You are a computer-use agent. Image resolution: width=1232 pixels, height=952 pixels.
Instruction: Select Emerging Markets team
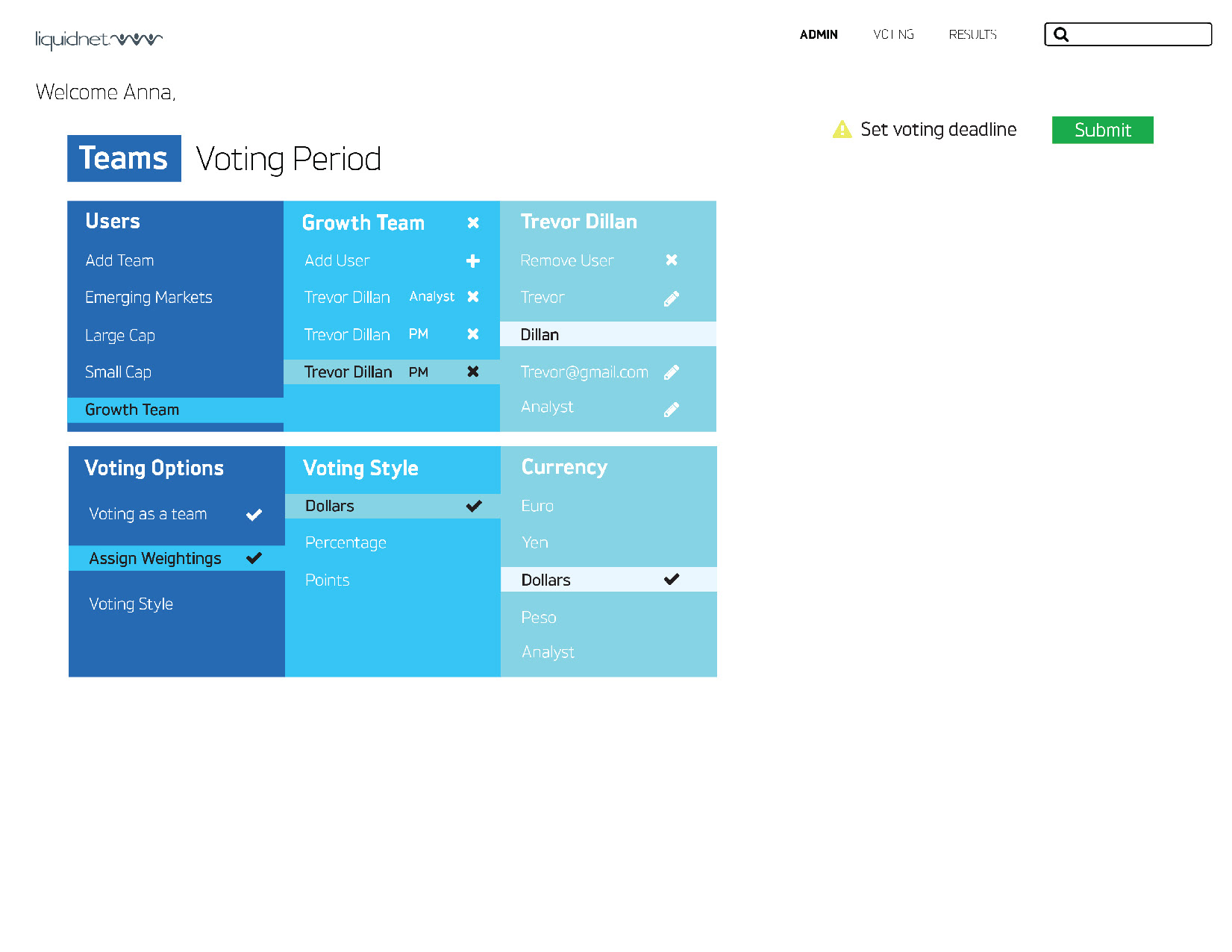coord(148,298)
